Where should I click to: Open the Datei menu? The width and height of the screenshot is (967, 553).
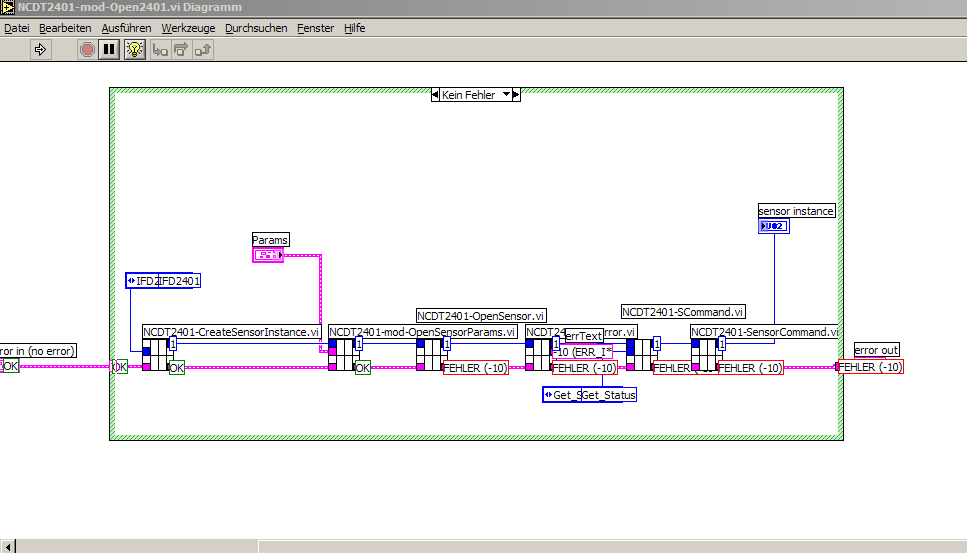pos(17,28)
